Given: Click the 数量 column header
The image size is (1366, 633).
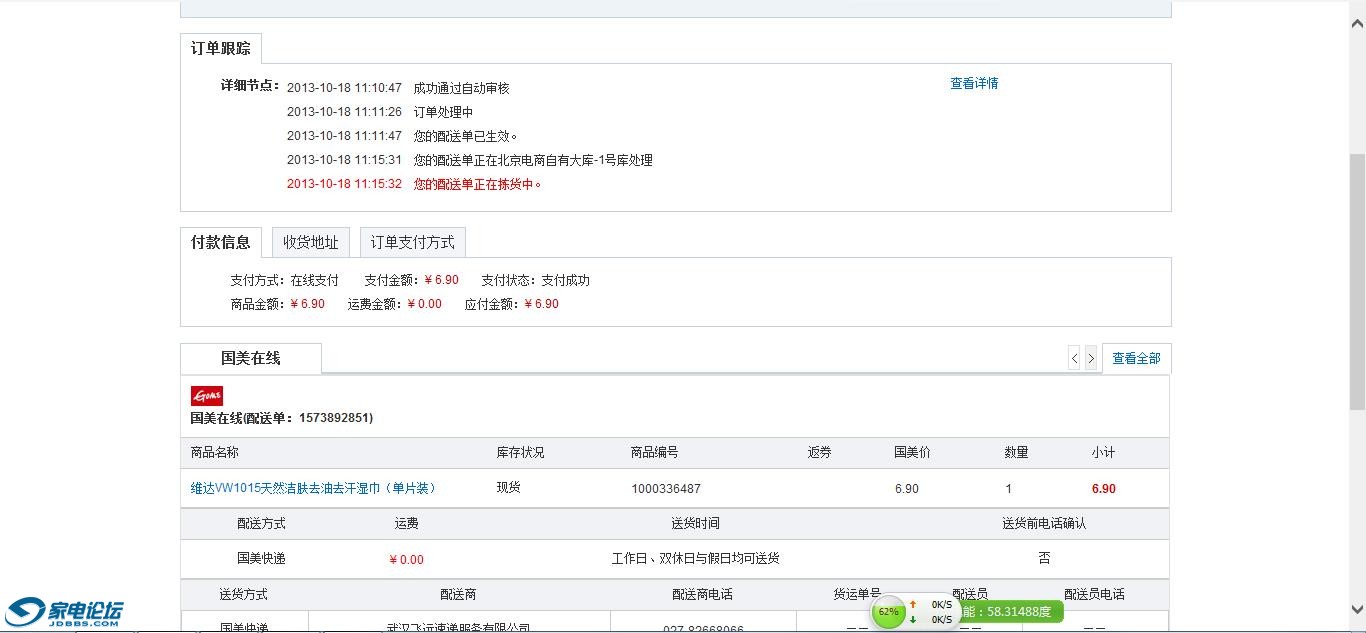Looking at the screenshot, I should [1016, 453].
